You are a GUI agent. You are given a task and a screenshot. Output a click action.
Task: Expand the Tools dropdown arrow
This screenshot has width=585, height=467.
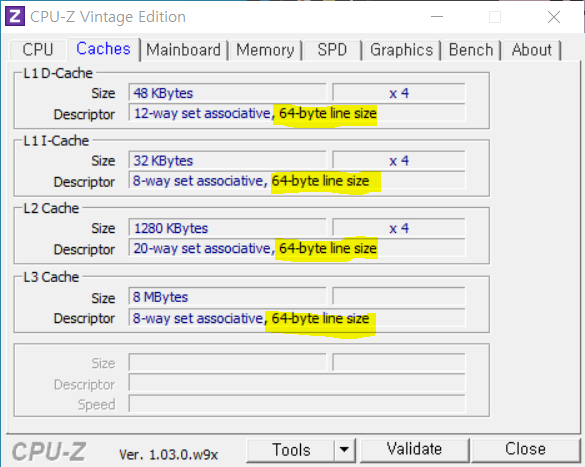click(345, 450)
